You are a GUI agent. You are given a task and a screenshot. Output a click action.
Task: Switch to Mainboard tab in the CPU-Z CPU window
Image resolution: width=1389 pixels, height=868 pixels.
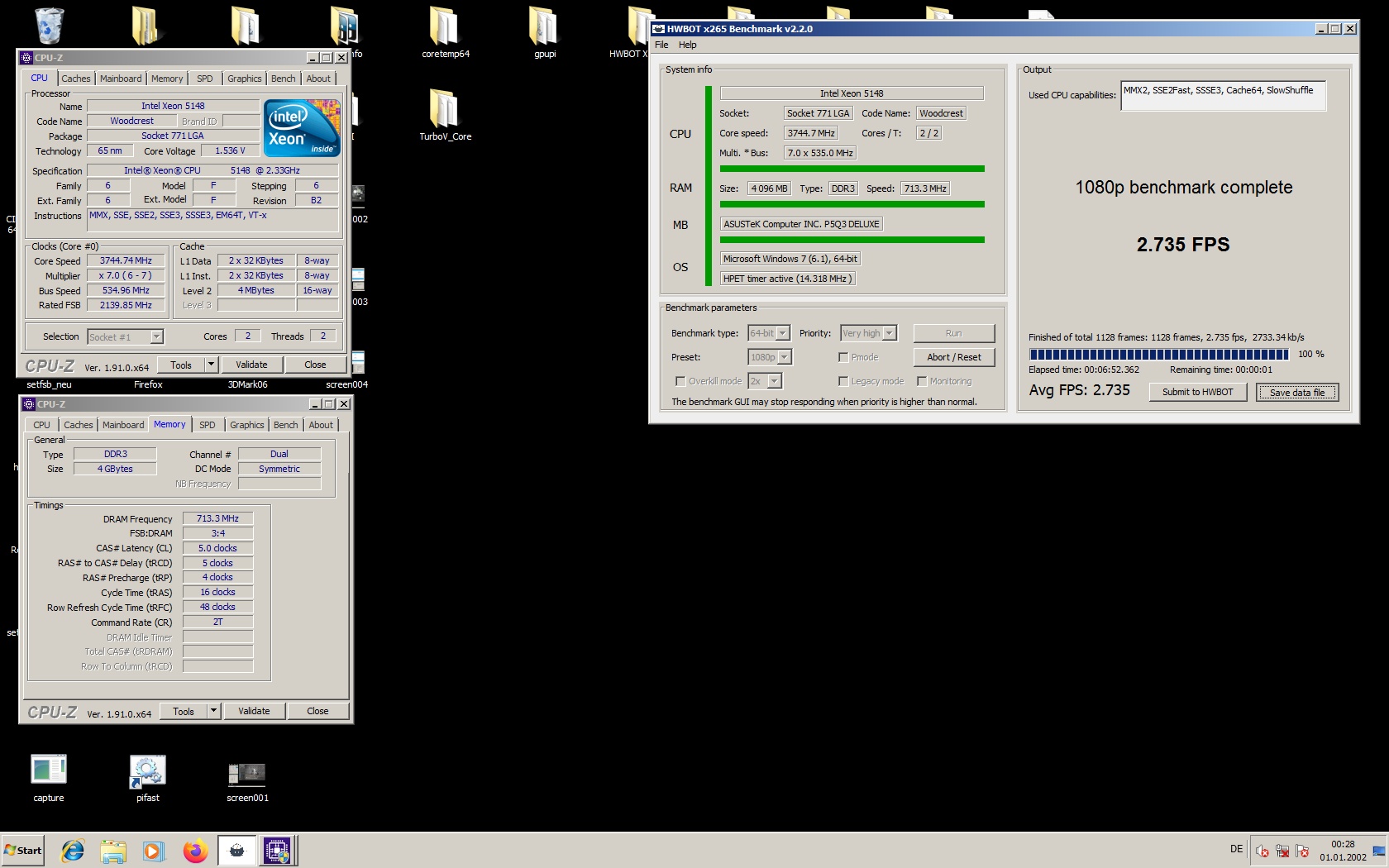(121, 79)
